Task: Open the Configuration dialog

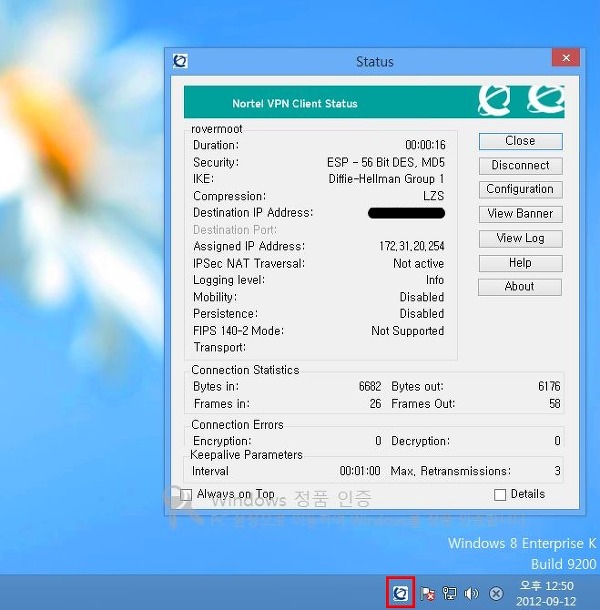Action: (x=521, y=189)
